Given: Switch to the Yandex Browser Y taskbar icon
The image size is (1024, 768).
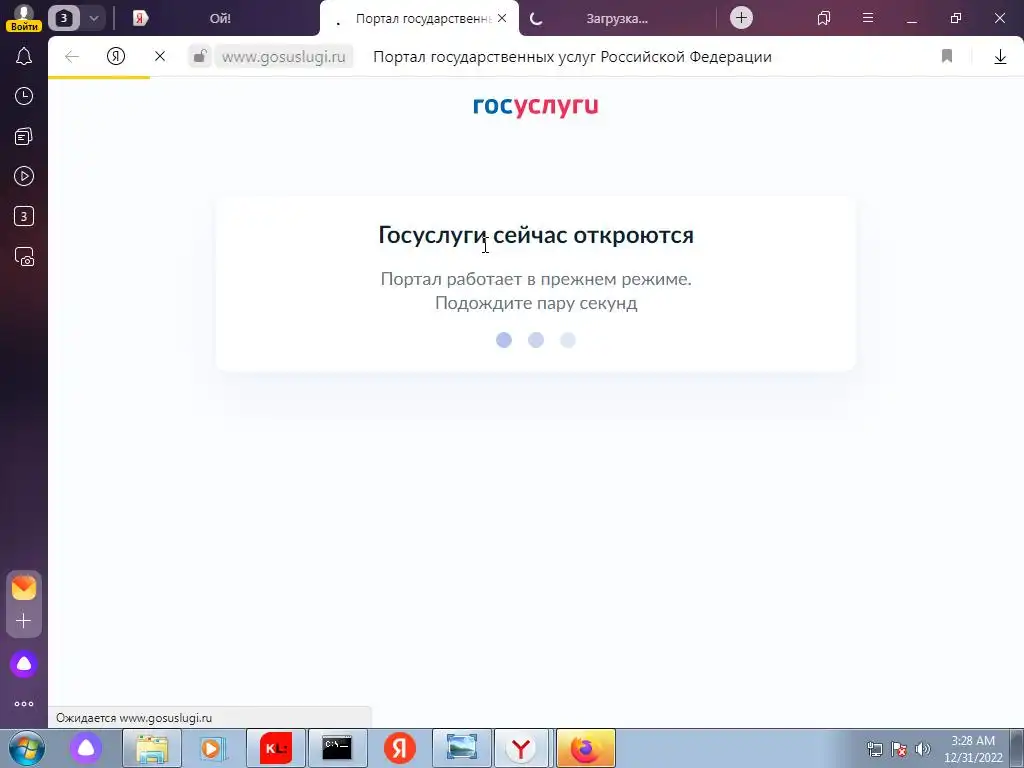Looking at the screenshot, I should [x=521, y=748].
